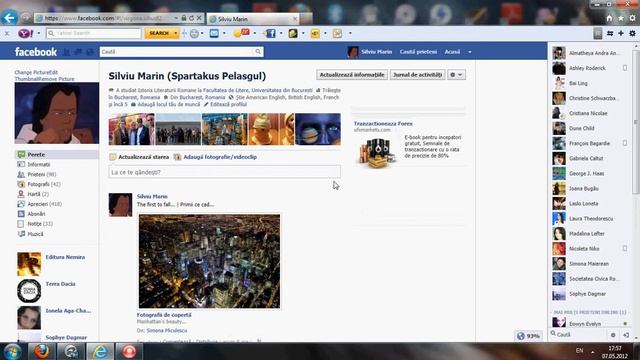Click Simona Miculescu link under the post
The width and height of the screenshot is (640, 360).
(167, 331)
